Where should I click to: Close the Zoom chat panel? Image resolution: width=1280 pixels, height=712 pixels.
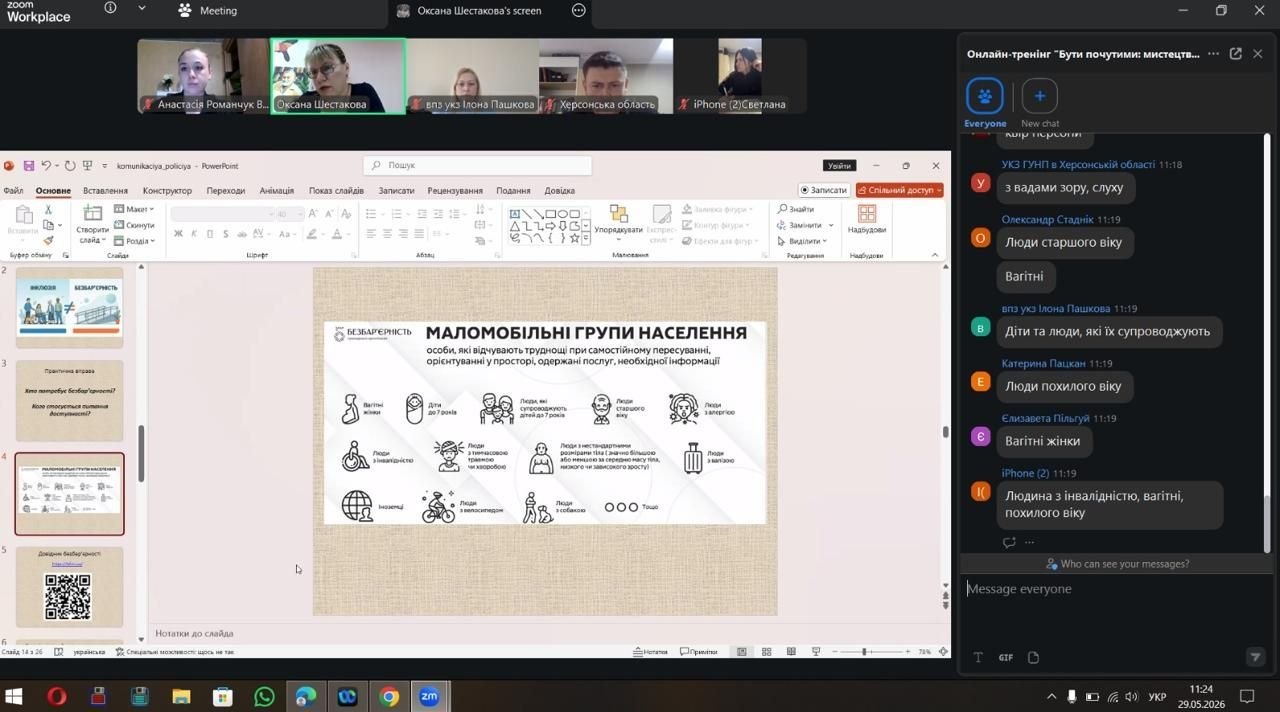[1259, 54]
